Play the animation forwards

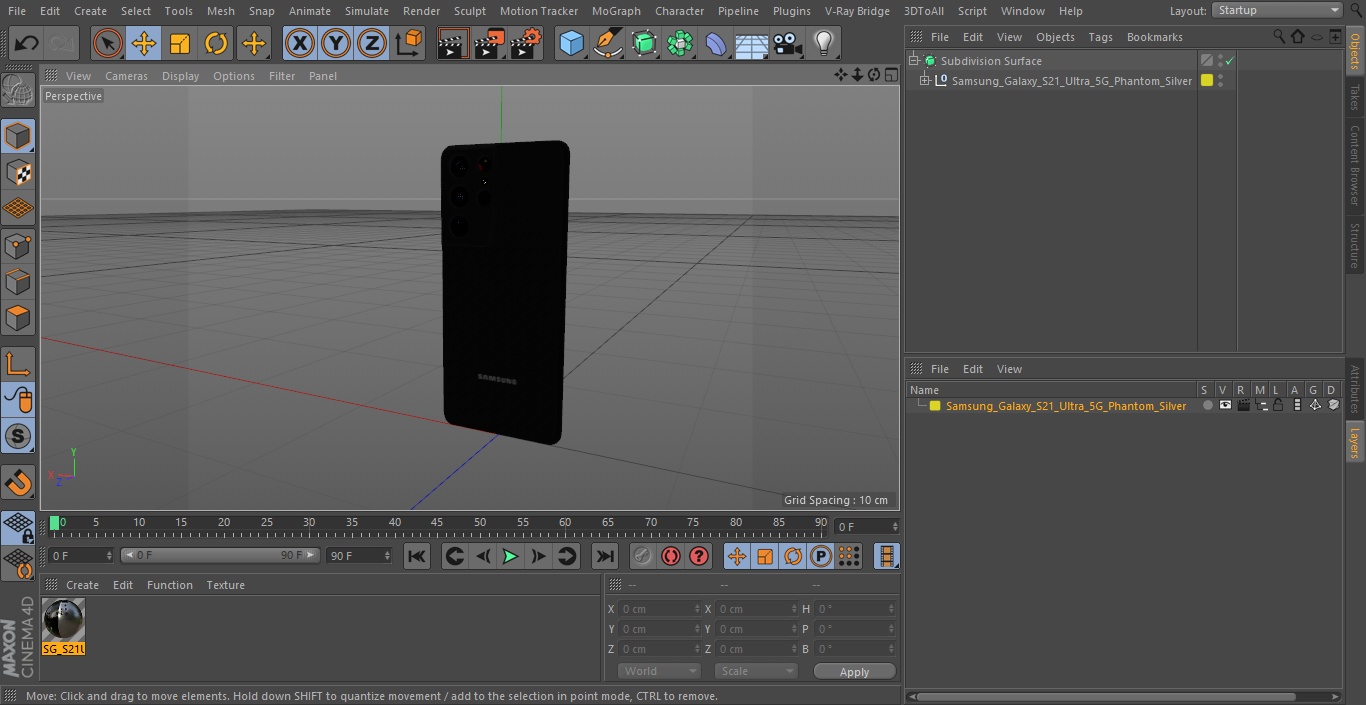510,556
